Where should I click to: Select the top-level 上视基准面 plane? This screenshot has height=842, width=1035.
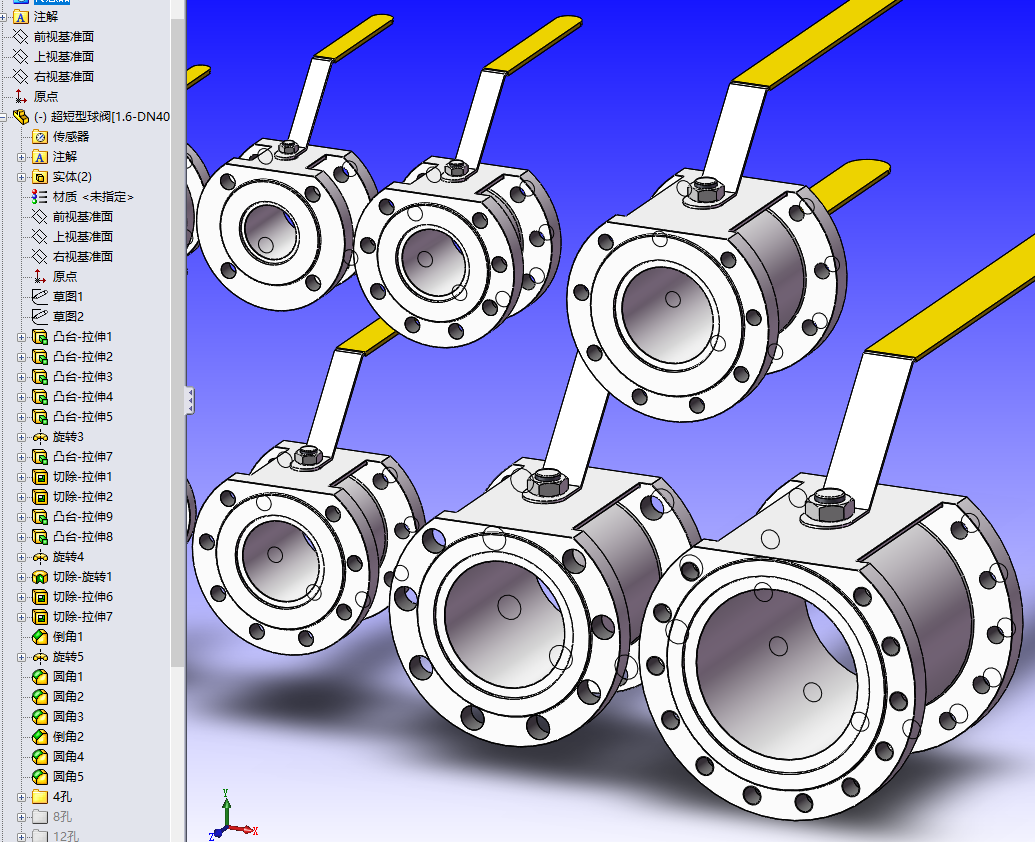tap(64, 56)
